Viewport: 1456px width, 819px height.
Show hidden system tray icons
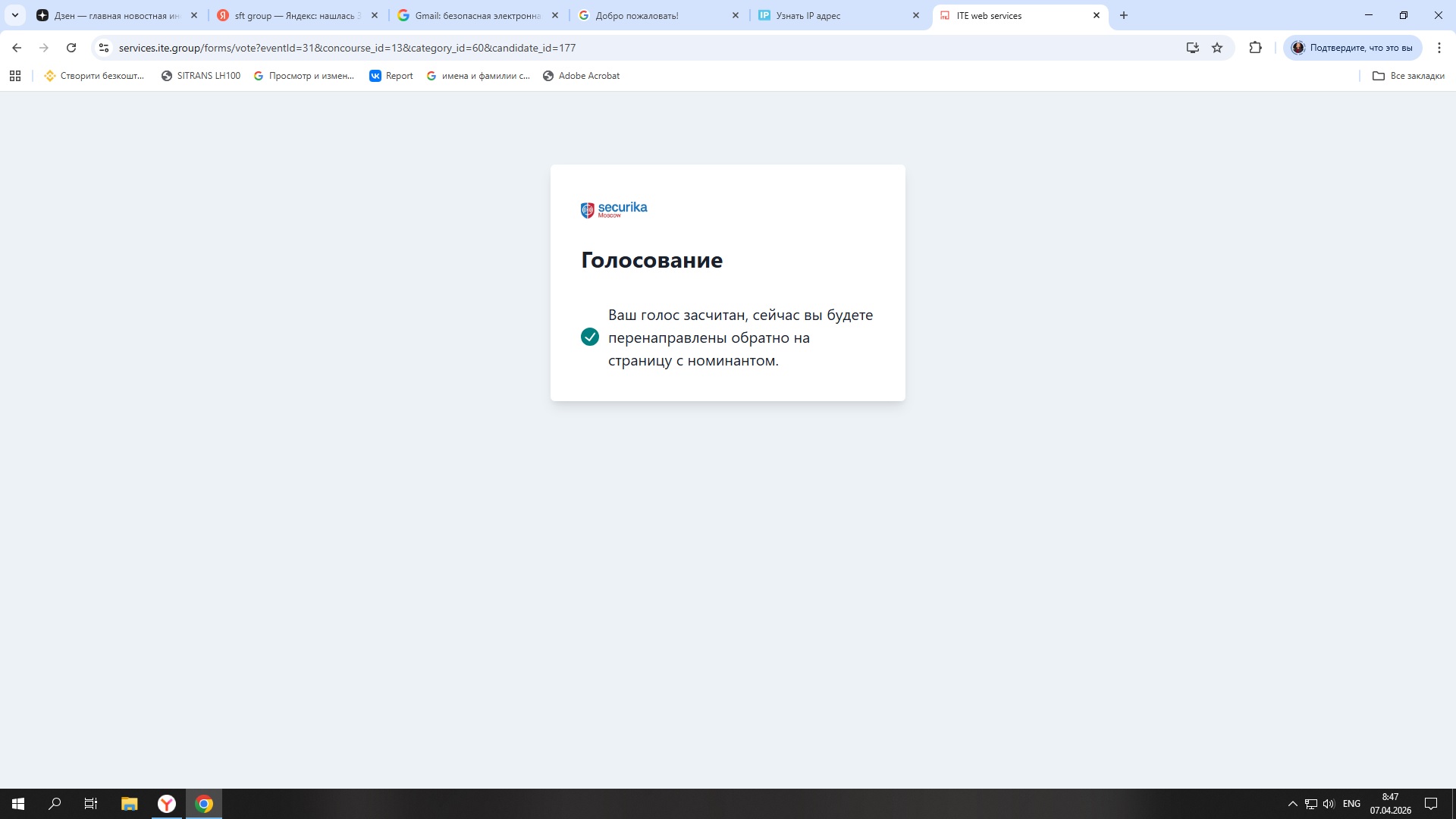coord(1292,804)
